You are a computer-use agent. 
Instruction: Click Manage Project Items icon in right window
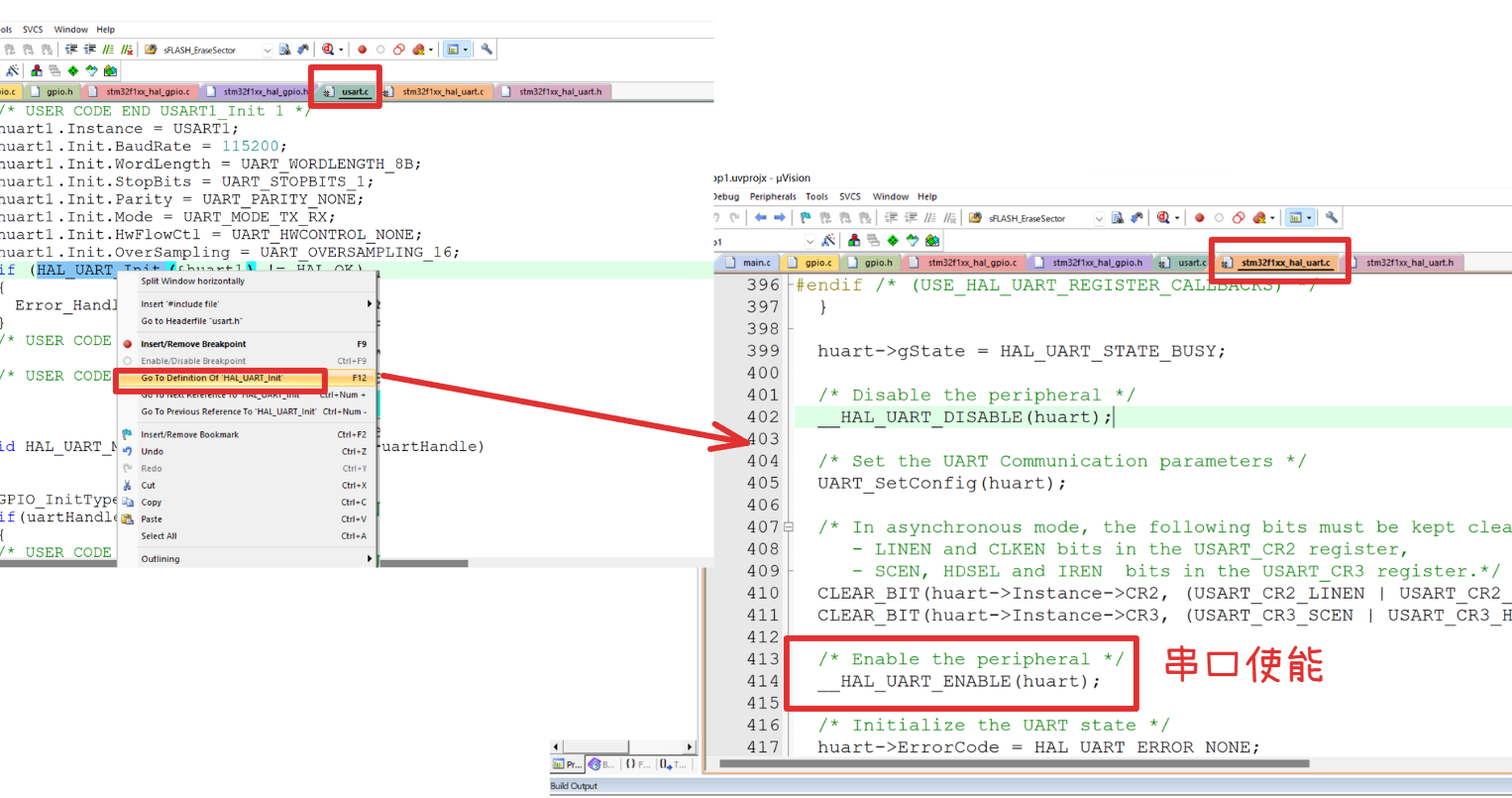(x=854, y=241)
